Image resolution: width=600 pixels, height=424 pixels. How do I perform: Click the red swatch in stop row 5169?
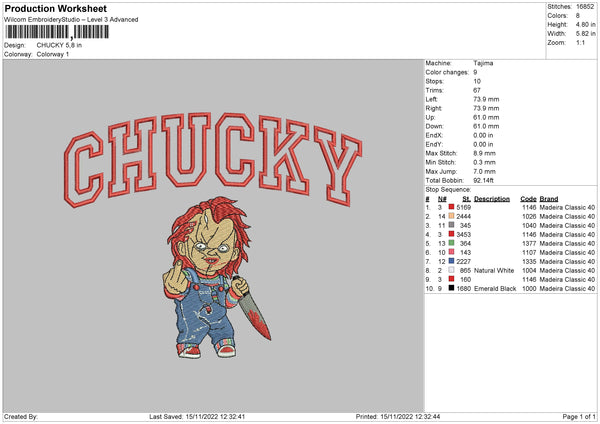coord(451,207)
